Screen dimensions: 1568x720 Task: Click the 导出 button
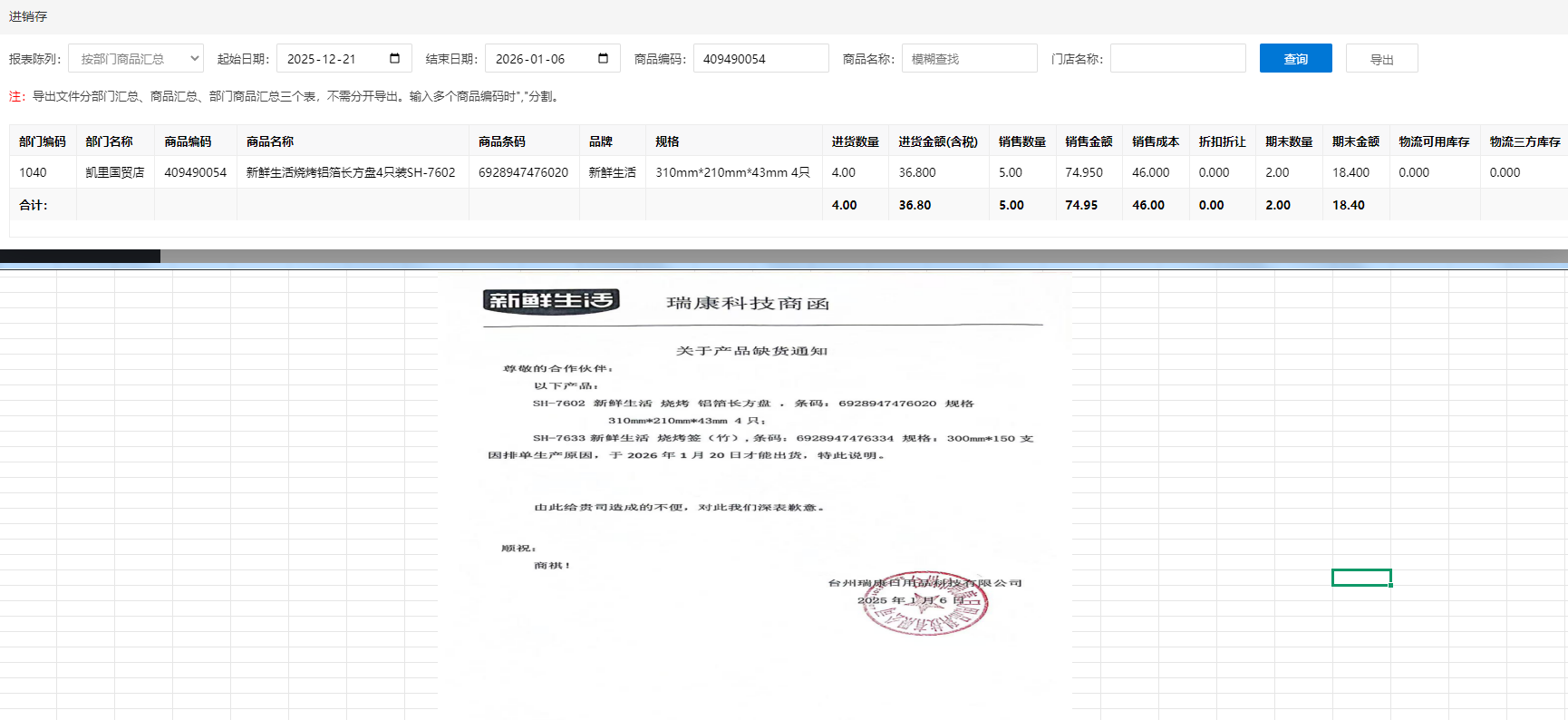click(1381, 59)
